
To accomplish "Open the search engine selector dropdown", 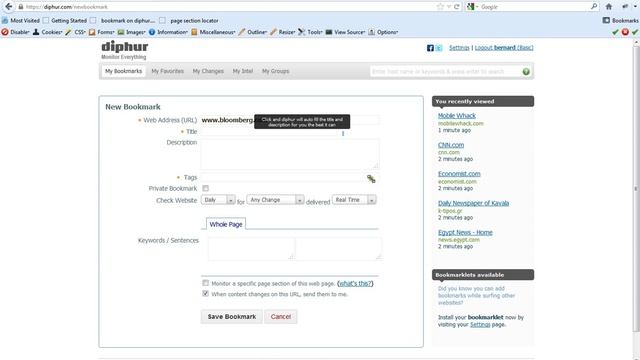I will (x=472, y=7).
